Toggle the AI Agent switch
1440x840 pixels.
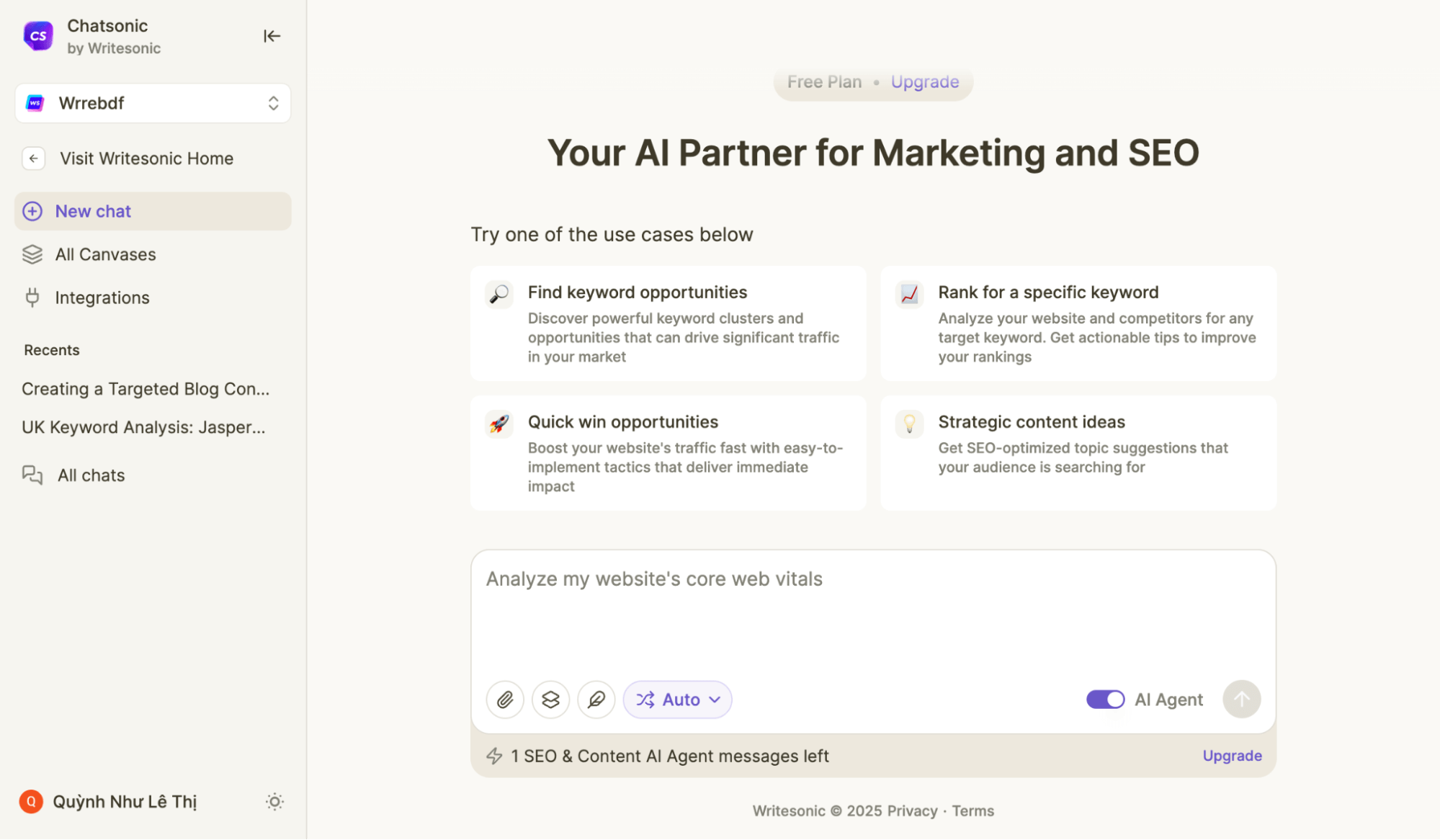click(x=1105, y=700)
